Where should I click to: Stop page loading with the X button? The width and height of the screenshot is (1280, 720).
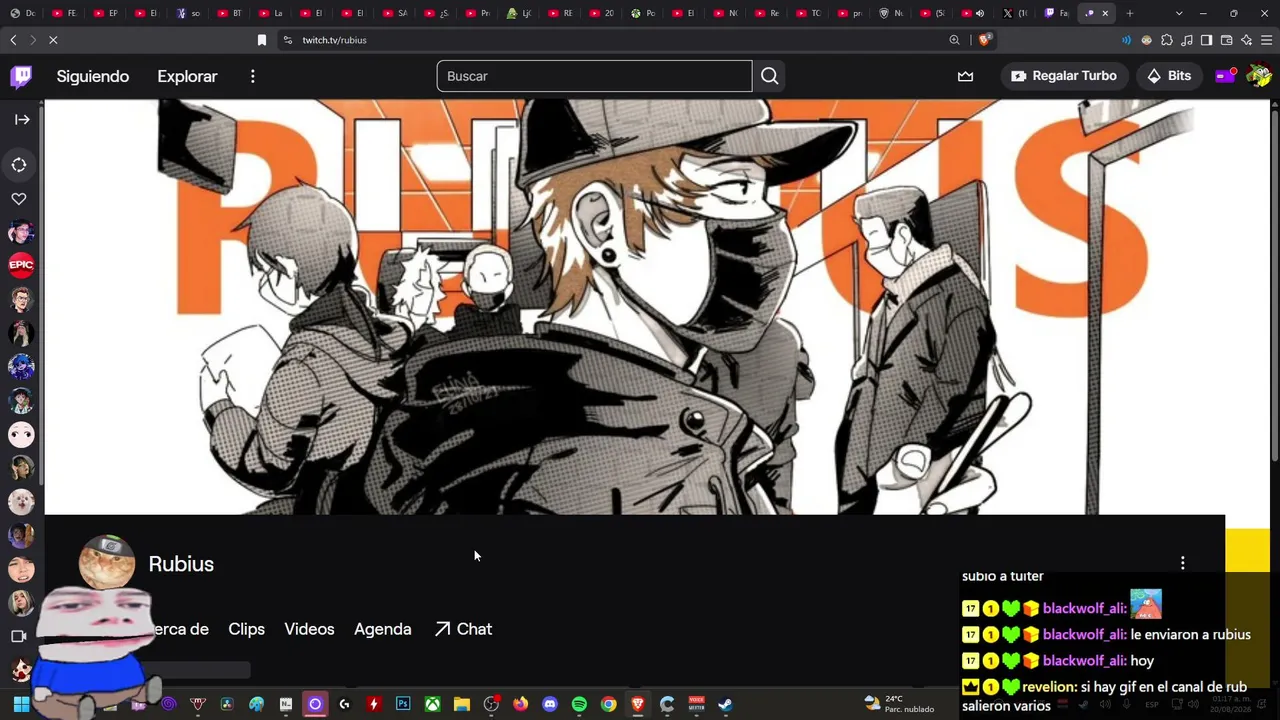tap(53, 40)
